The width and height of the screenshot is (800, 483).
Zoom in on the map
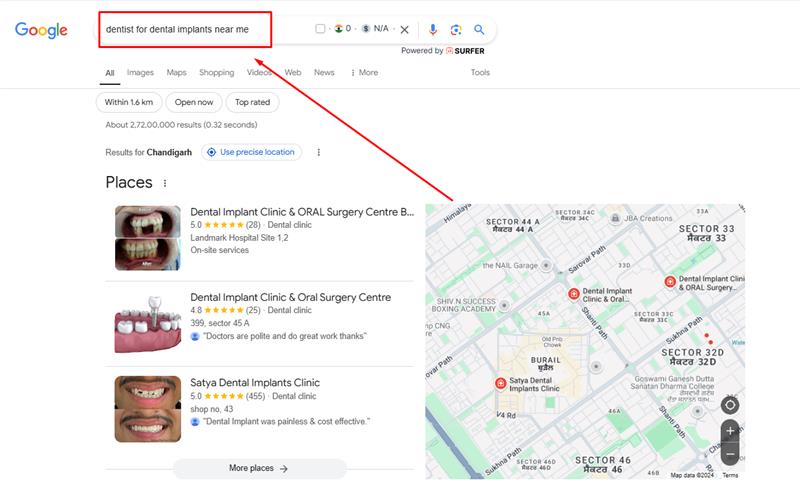click(x=730, y=431)
